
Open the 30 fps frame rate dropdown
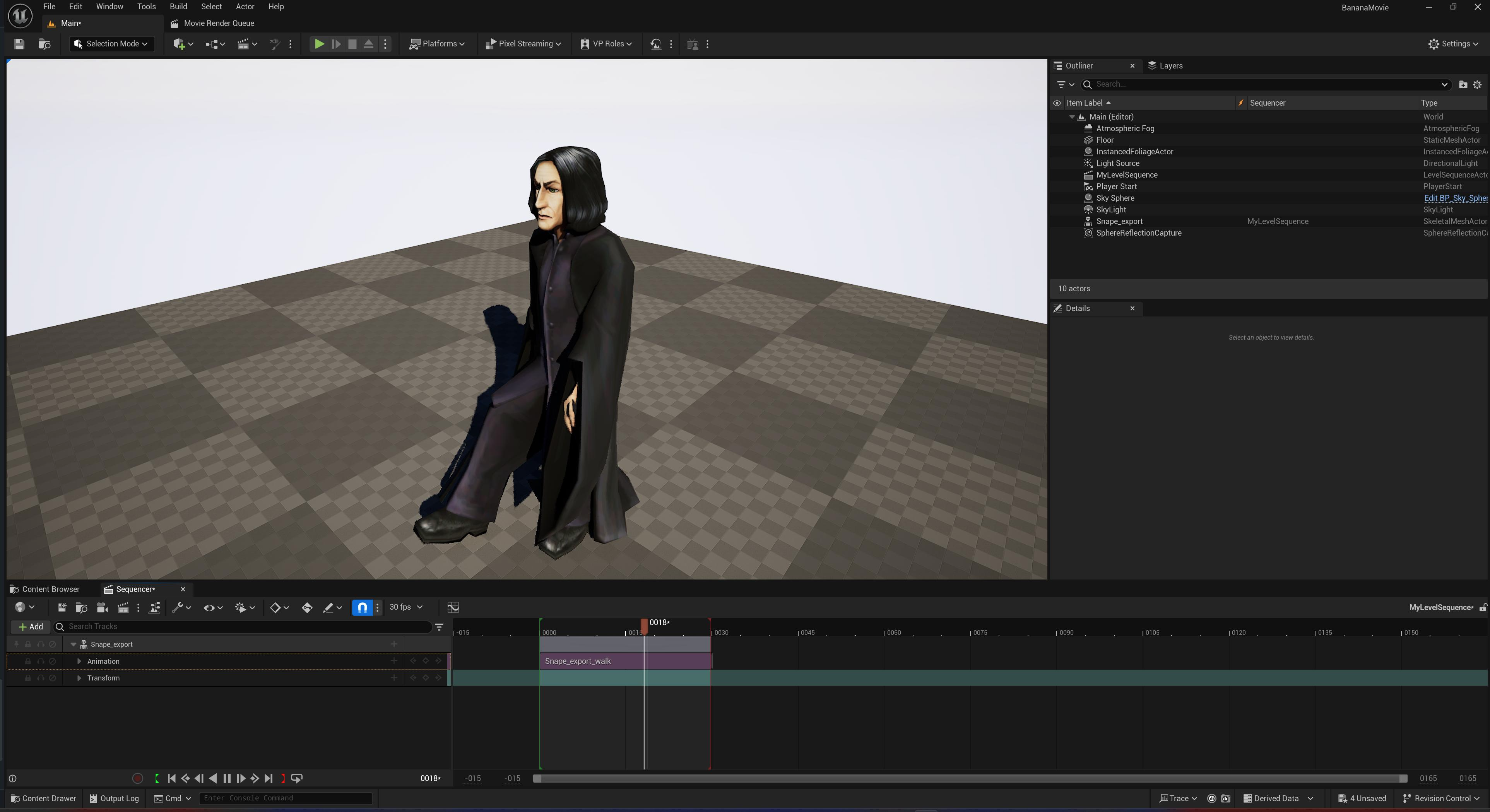tap(405, 607)
